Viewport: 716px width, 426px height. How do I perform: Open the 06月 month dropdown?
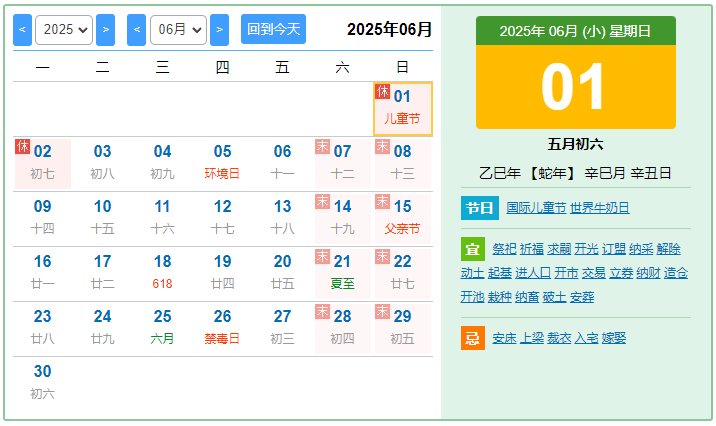click(x=178, y=29)
